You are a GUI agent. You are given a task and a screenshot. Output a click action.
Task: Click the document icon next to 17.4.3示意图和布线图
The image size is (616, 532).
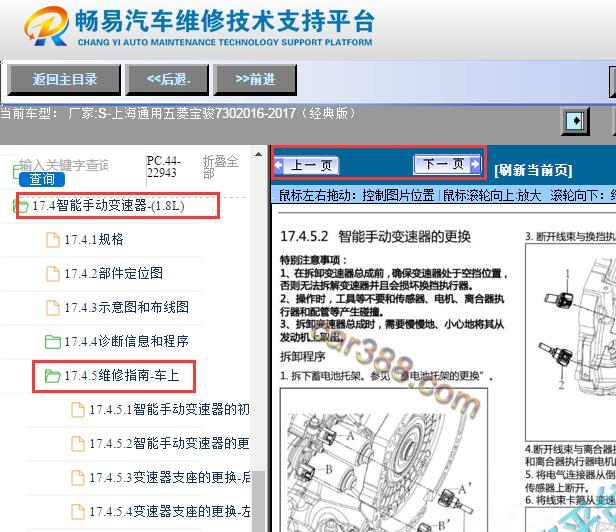click(53, 308)
